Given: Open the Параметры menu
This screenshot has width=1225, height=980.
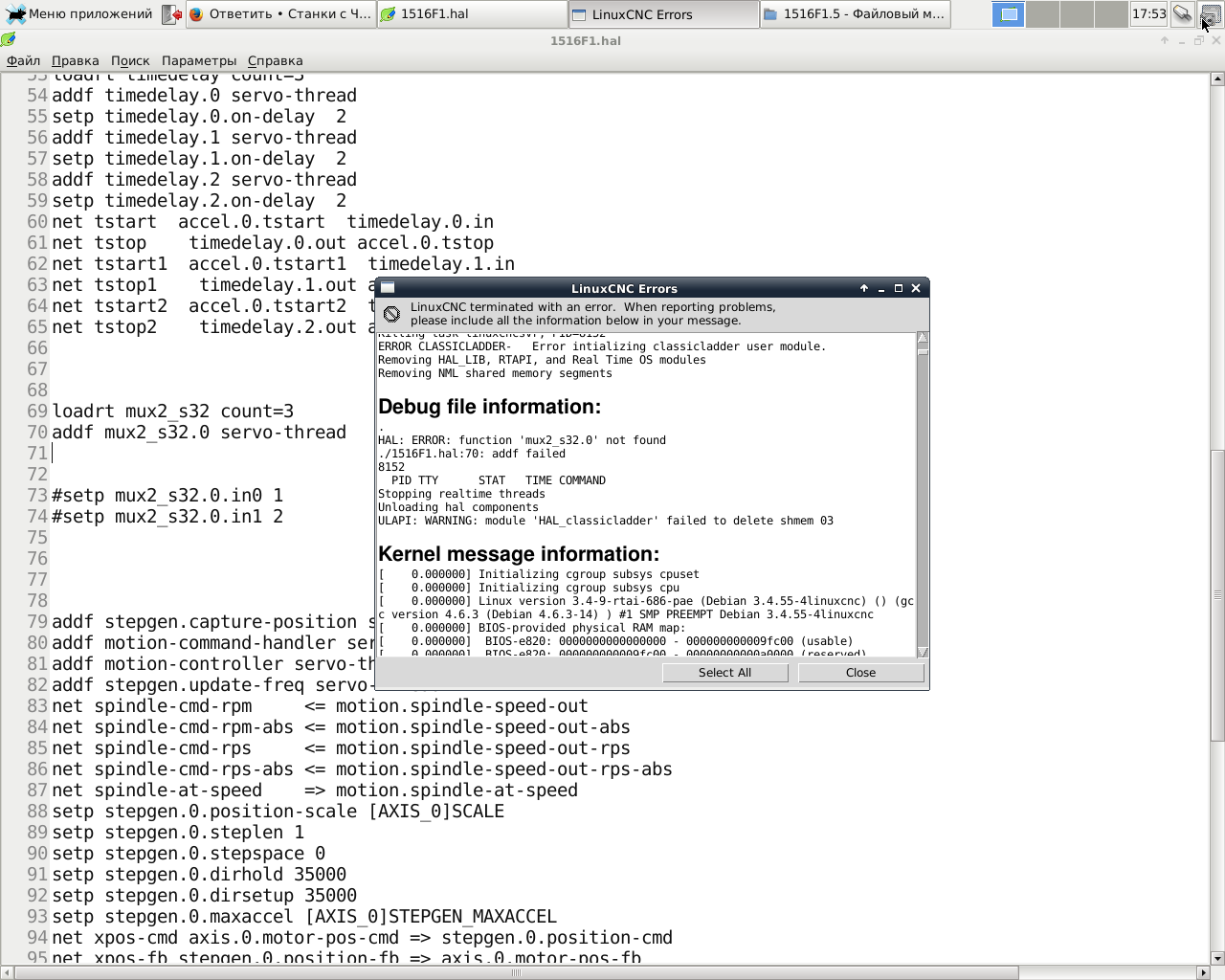Looking at the screenshot, I should (199, 60).
